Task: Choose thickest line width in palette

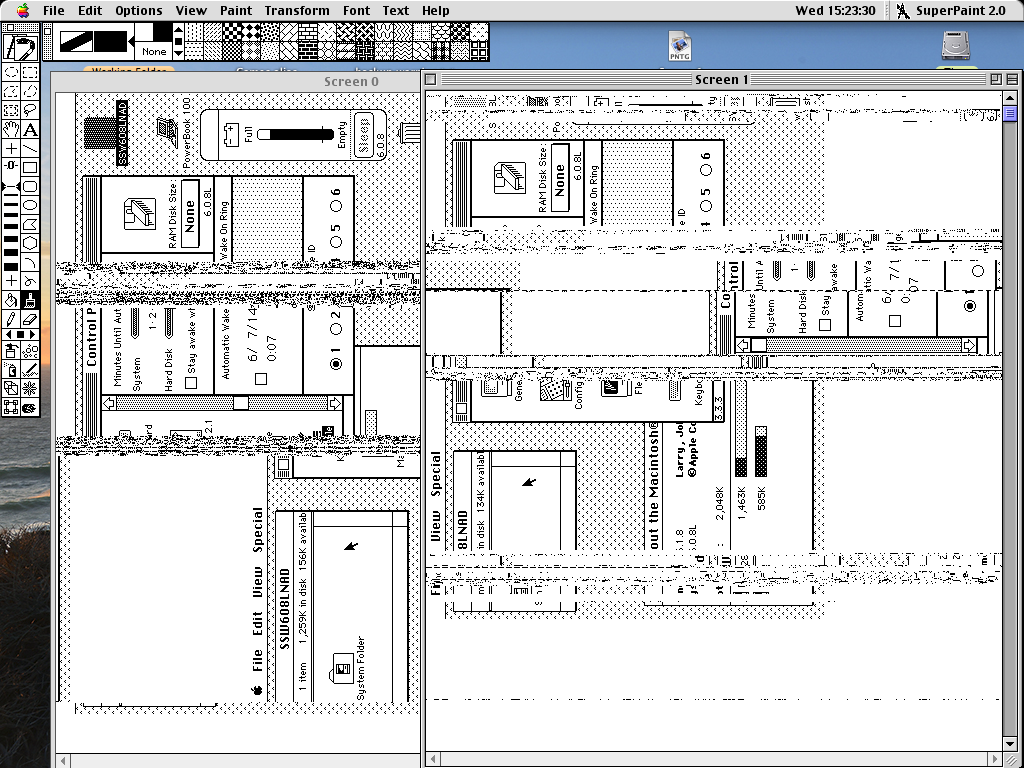Action: (11, 266)
